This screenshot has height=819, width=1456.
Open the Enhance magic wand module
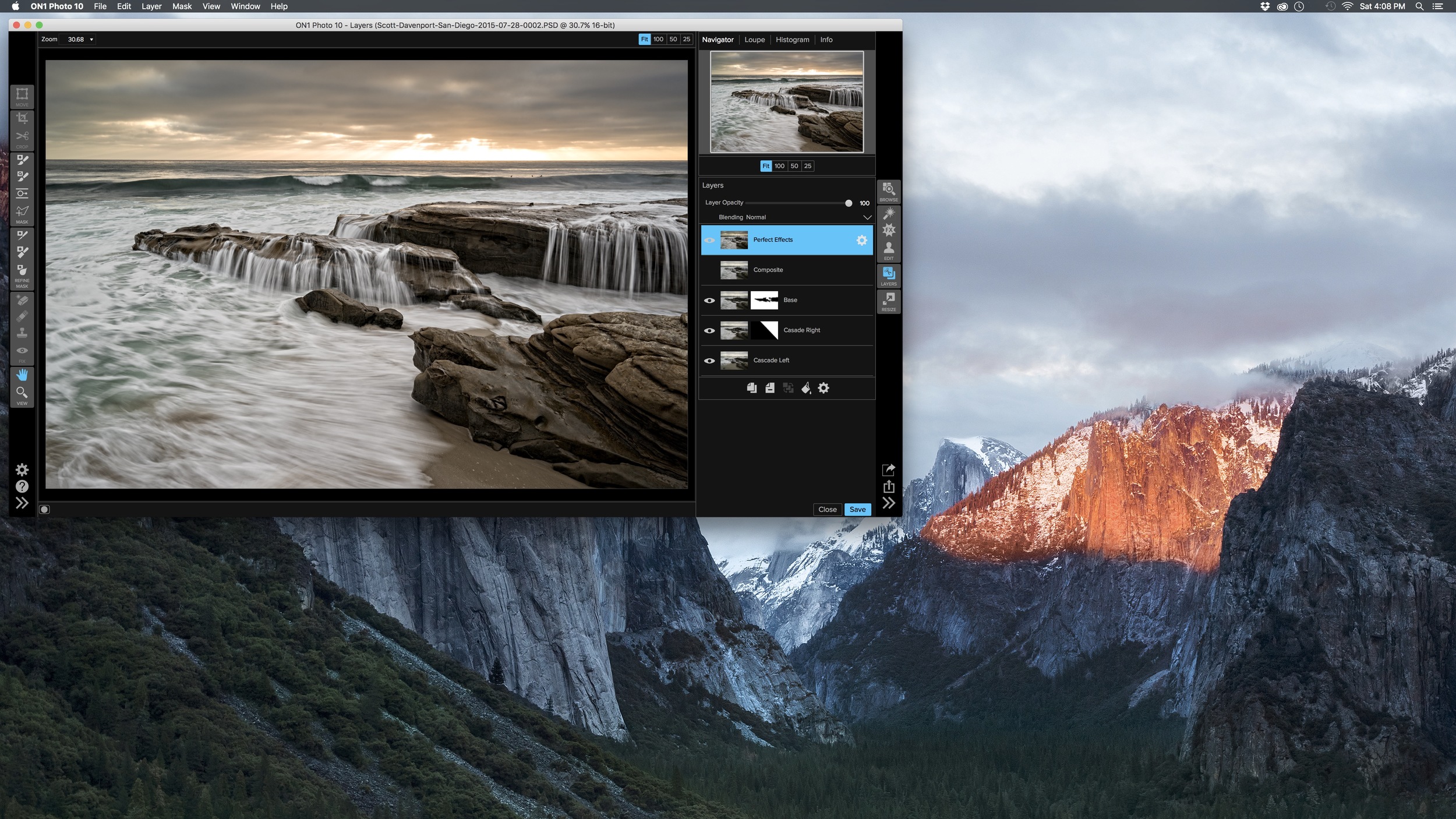coord(889,214)
